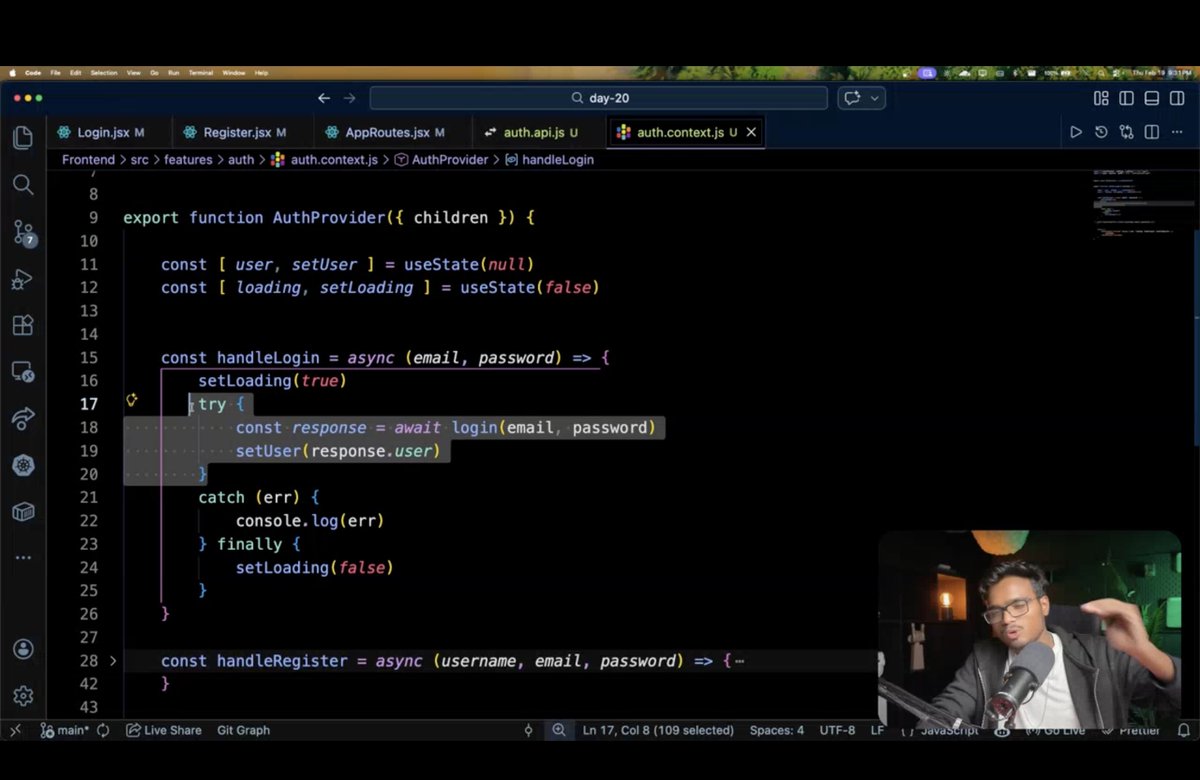Open Git Graph from the status bar
The height and width of the screenshot is (780, 1200).
[x=244, y=731]
